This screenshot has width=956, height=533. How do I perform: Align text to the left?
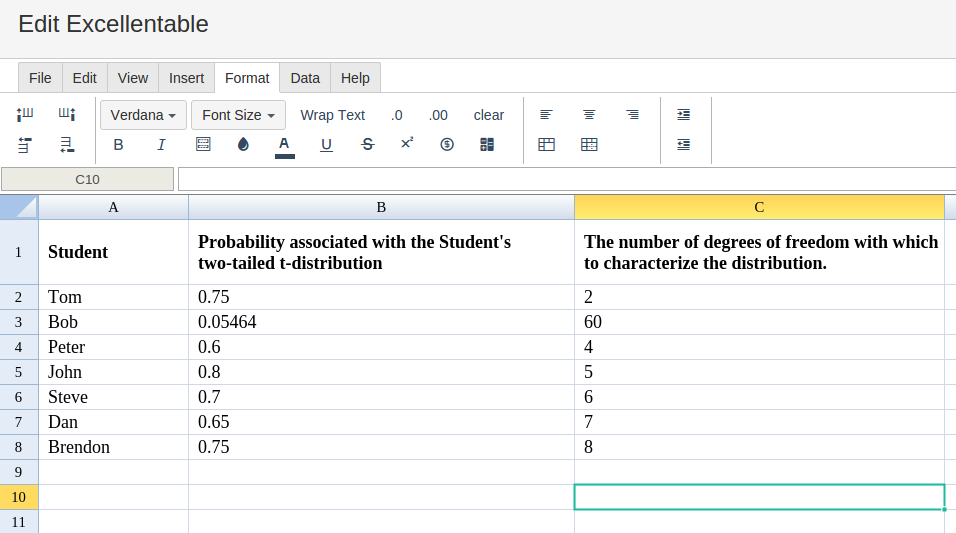tap(546, 115)
